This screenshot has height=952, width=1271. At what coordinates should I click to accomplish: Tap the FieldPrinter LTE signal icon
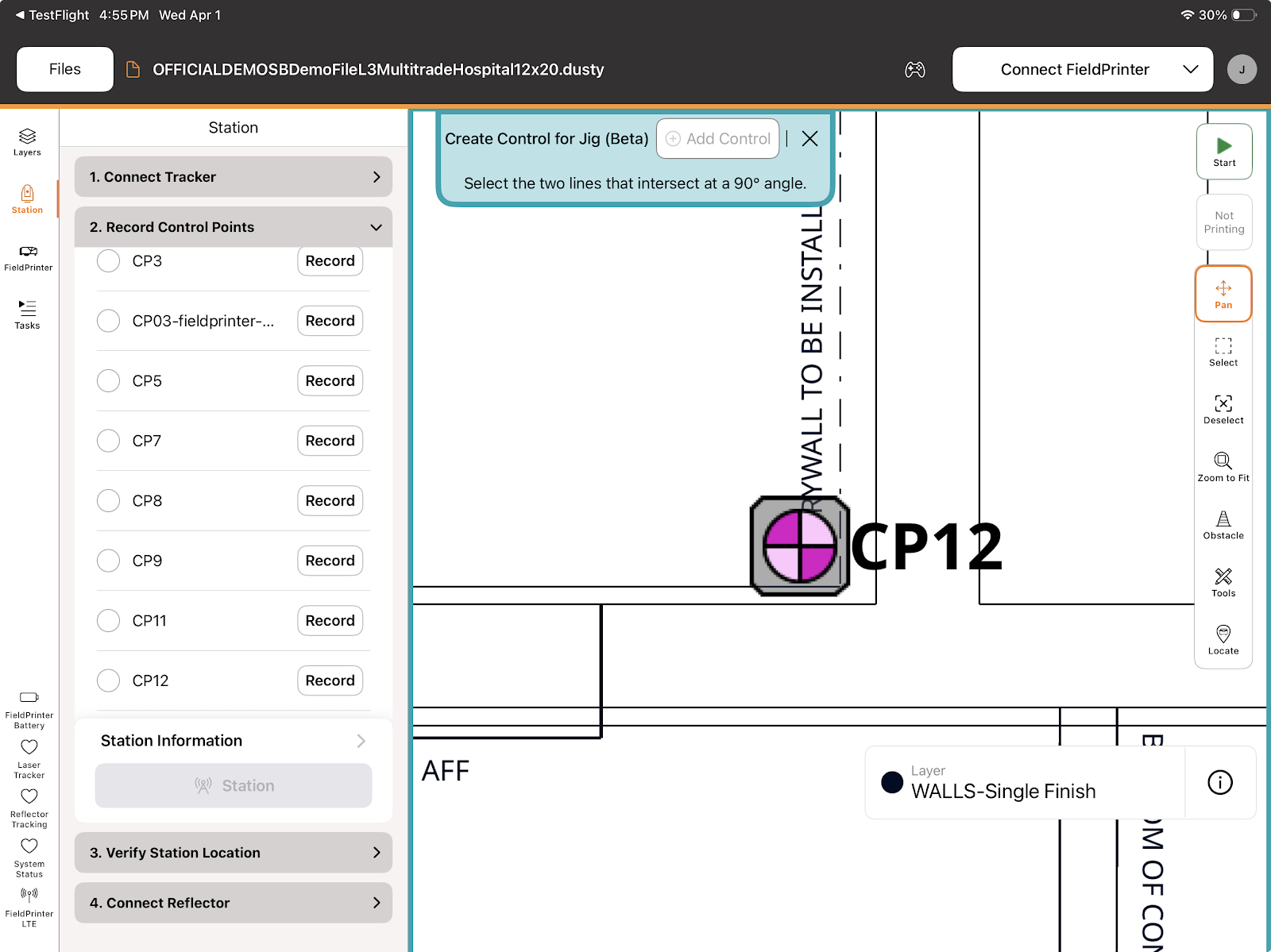coord(29,895)
